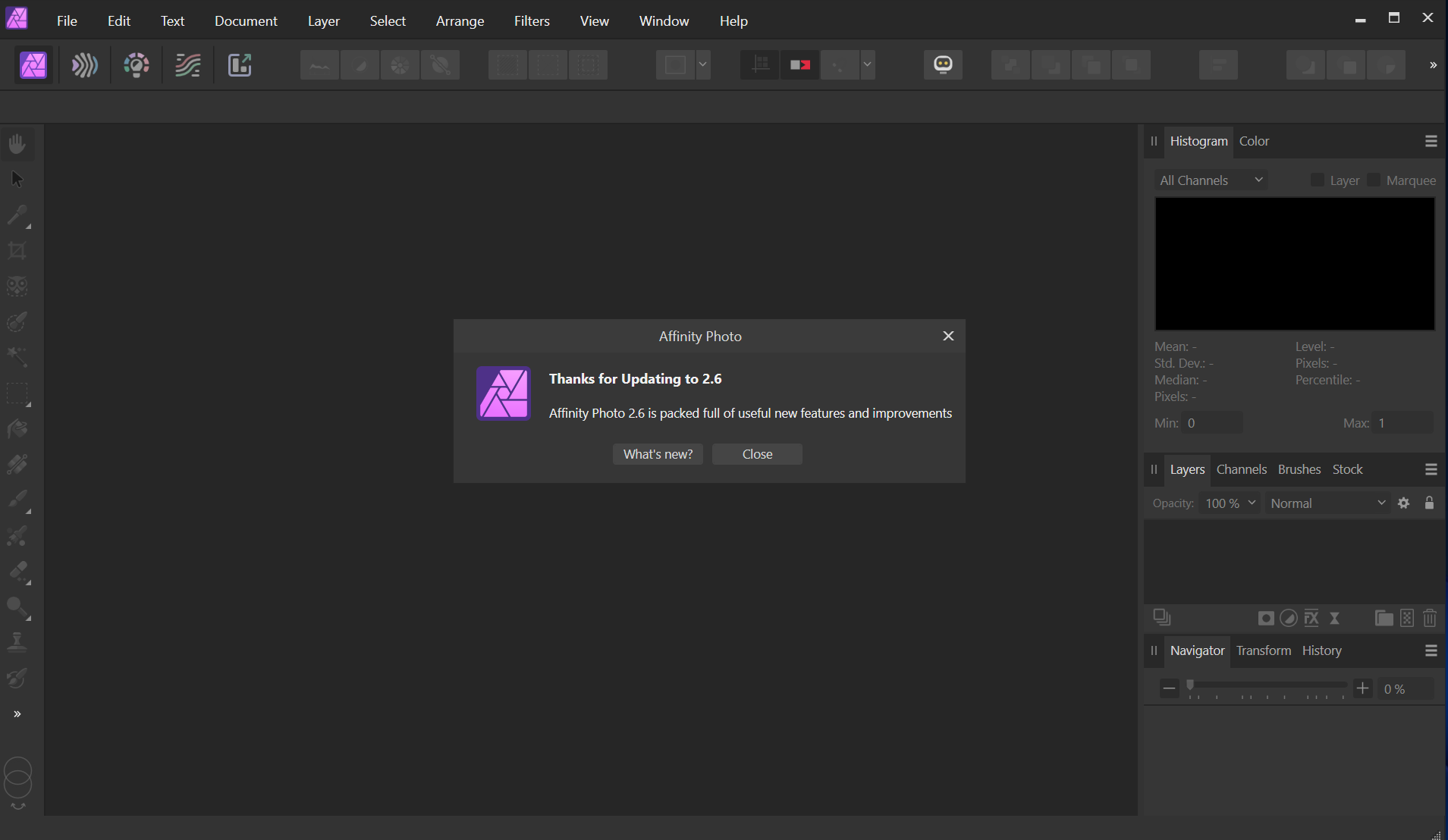Click the histogram Min input field
Screen dimensions: 1448x840
(x=1213, y=423)
